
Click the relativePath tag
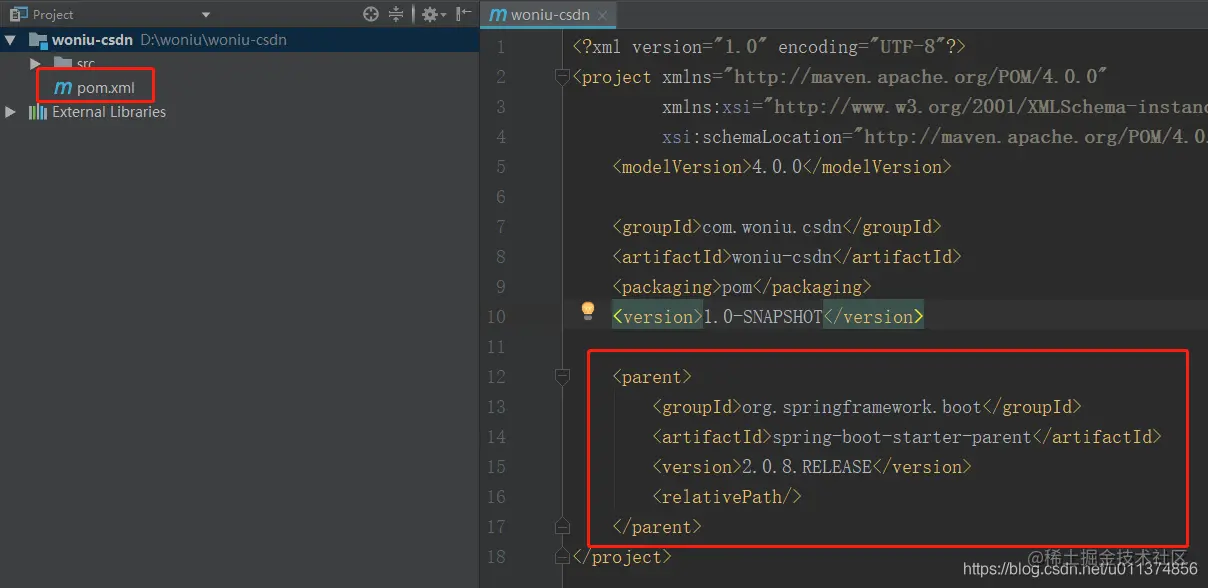(x=727, y=497)
